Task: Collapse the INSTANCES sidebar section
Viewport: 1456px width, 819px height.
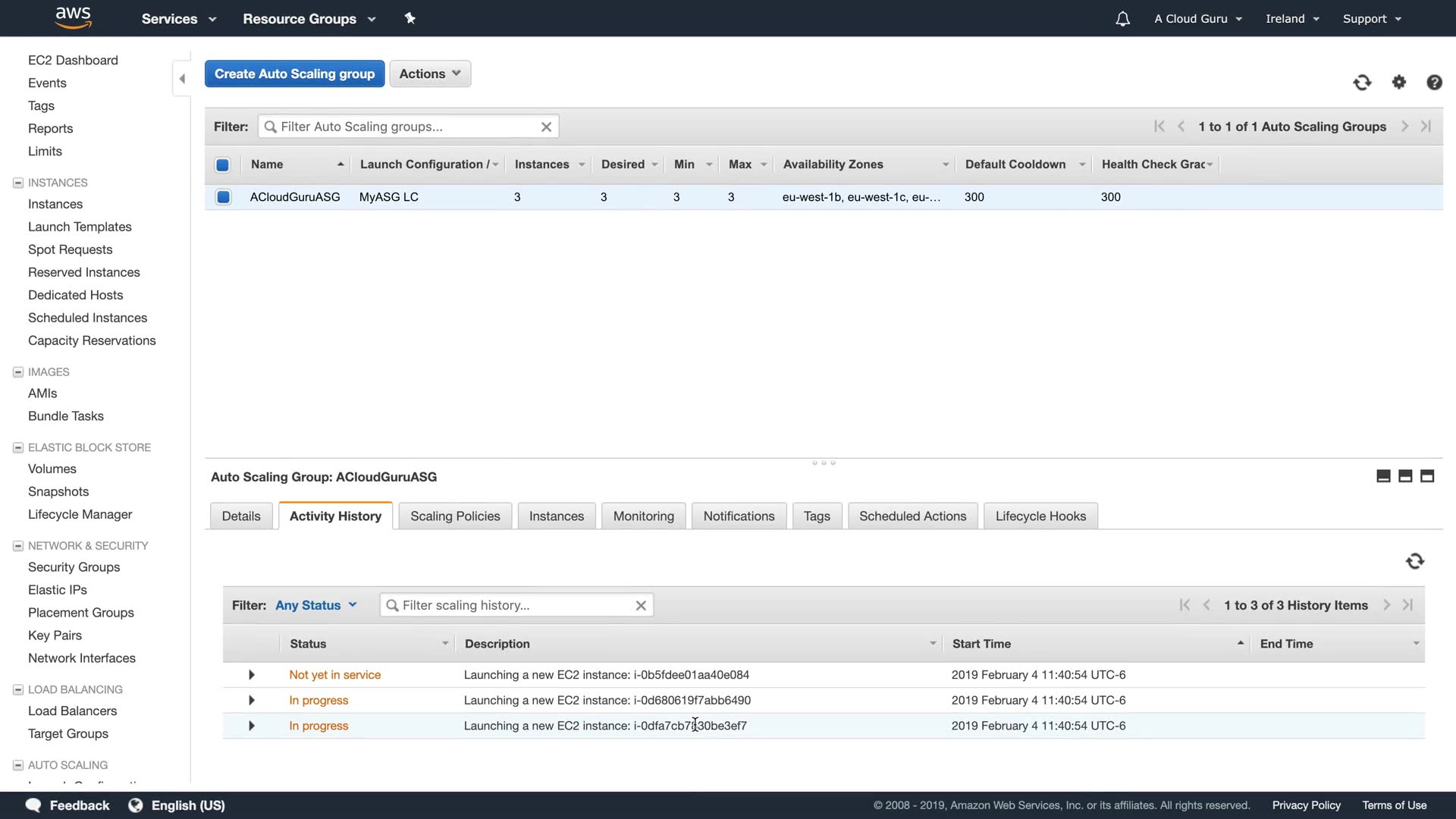Action: coord(18,183)
